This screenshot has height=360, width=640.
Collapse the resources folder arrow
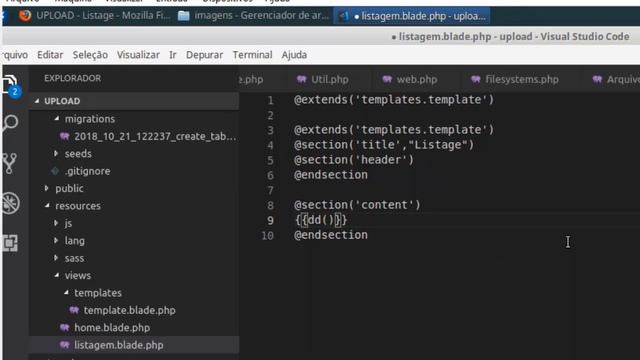[x=47, y=206]
